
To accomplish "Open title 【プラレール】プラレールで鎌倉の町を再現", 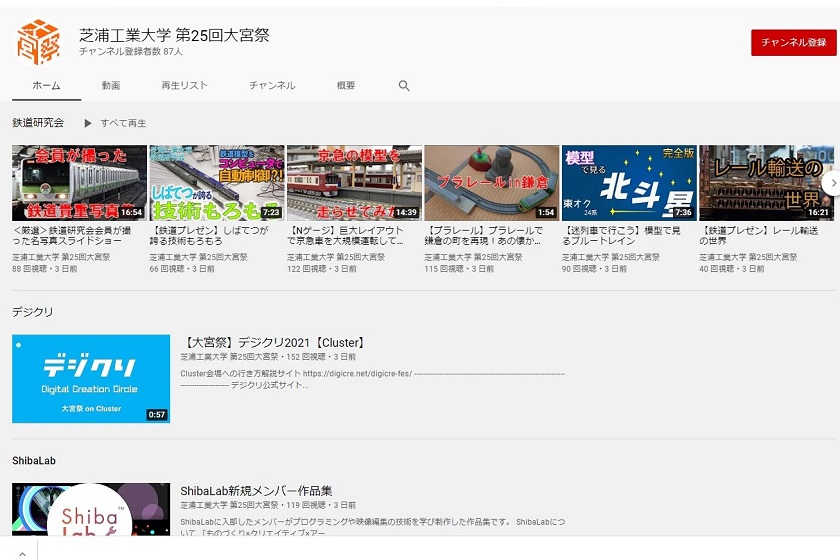I will (x=484, y=236).
